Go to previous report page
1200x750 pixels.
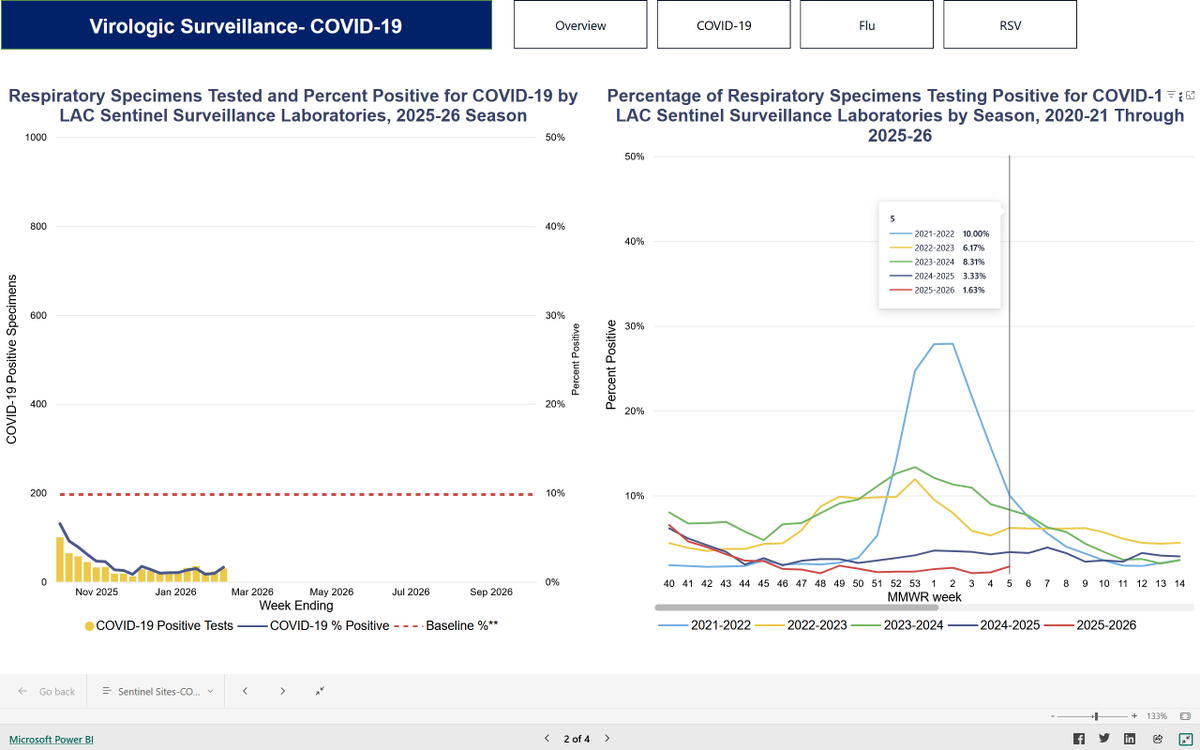tap(546, 739)
